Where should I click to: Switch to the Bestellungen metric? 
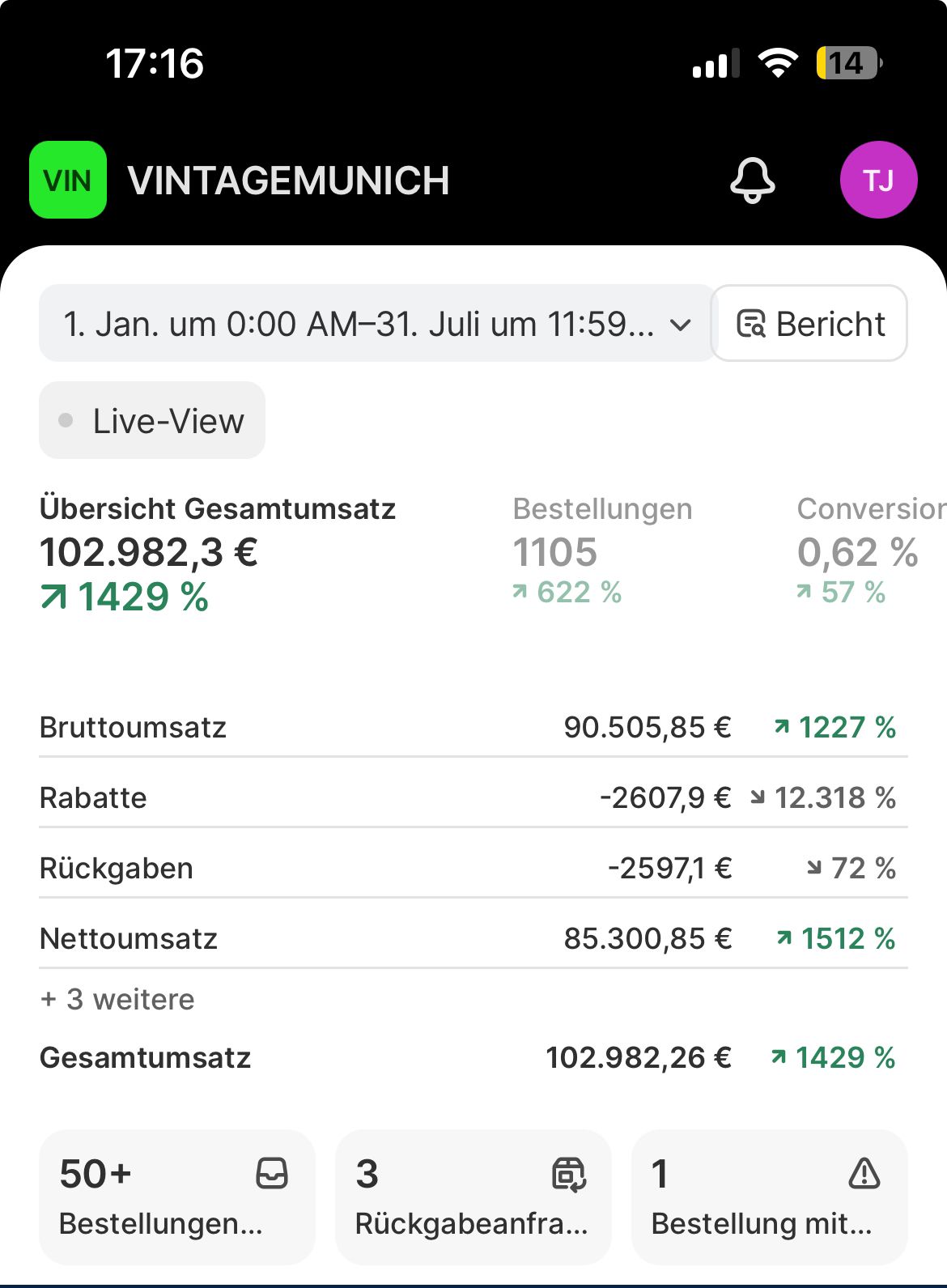[602, 550]
